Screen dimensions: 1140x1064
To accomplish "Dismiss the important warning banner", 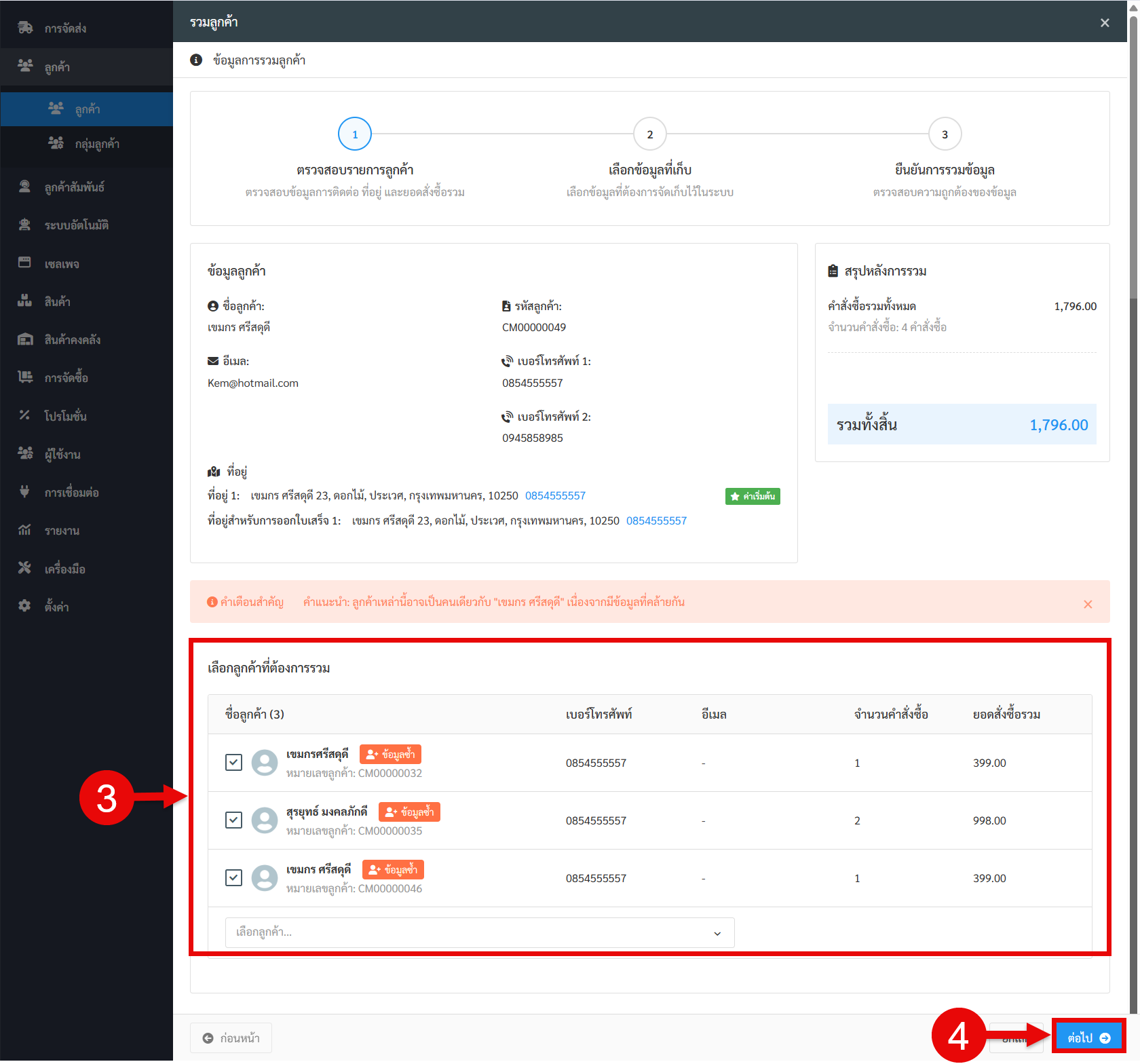I will tap(1087, 604).
